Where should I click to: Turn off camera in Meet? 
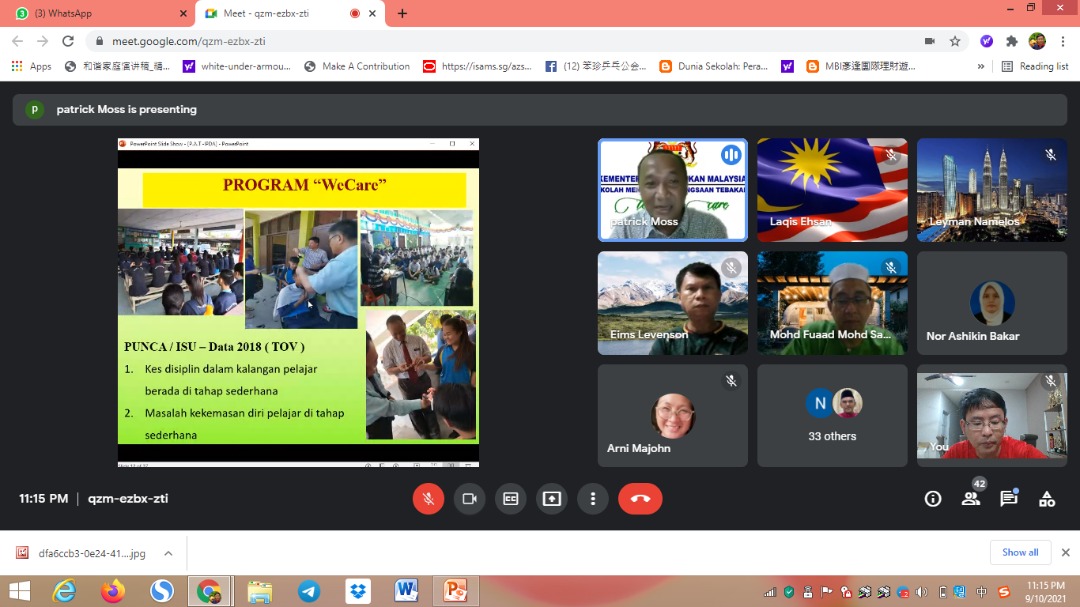469,499
